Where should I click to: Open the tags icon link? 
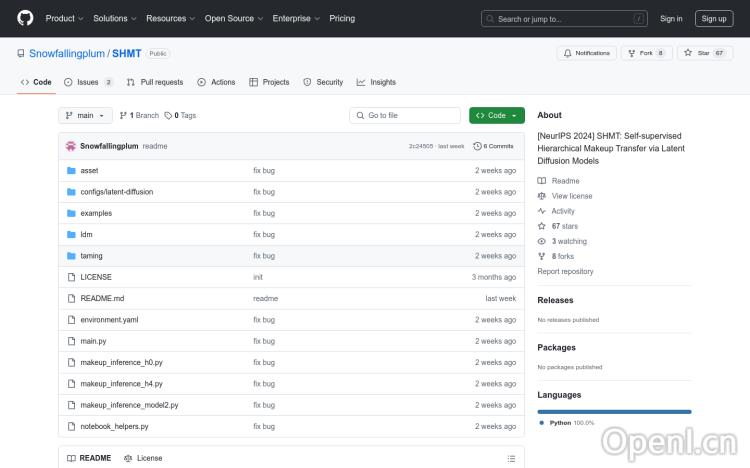169,115
